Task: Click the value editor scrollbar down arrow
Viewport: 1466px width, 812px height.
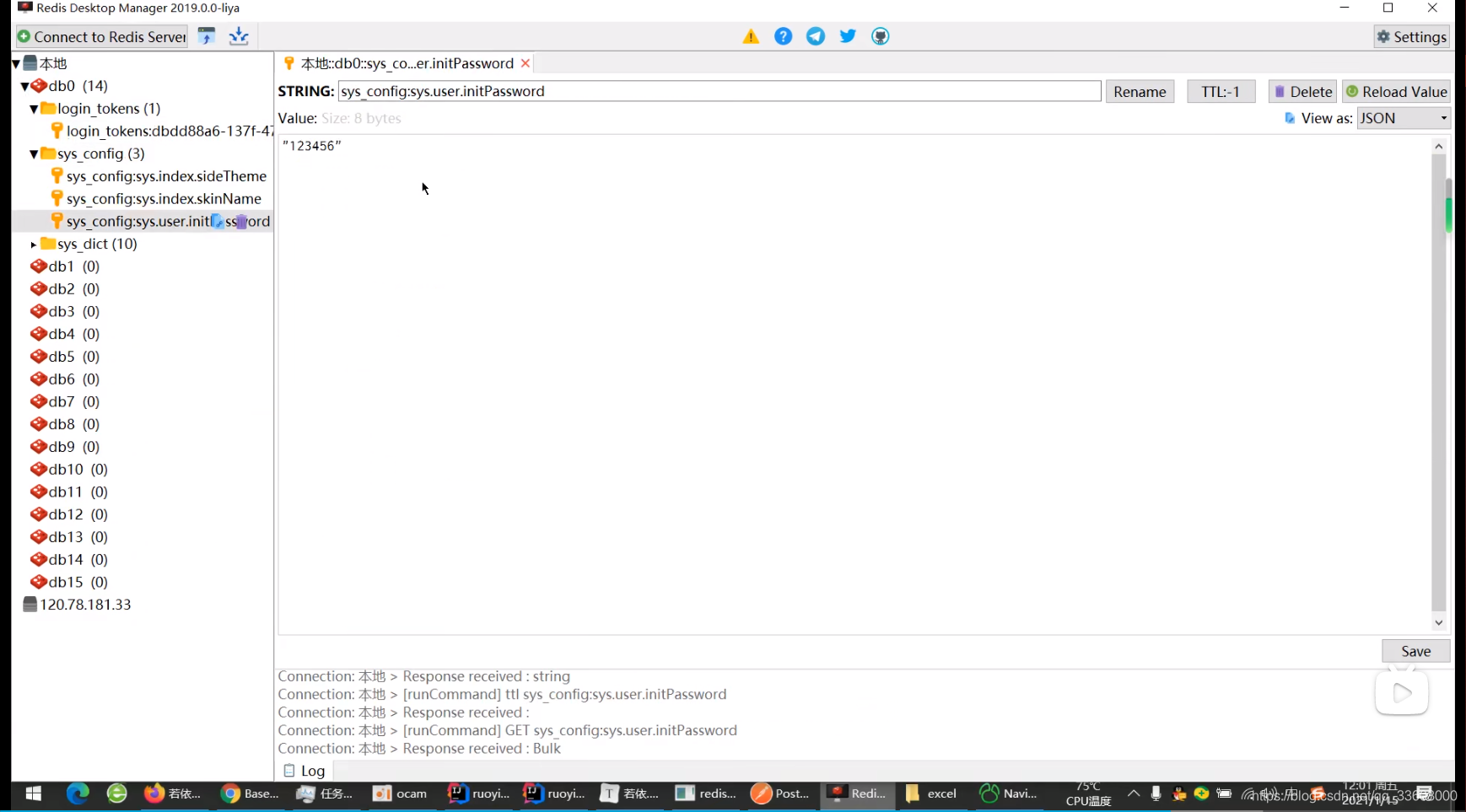Action: click(x=1439, y=622)
